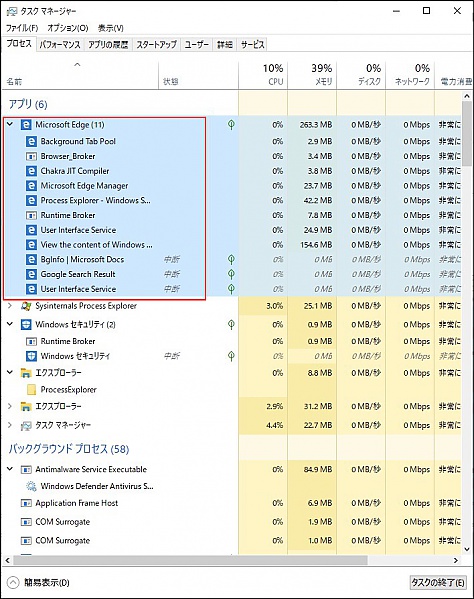Click the leaf icon on Google Search Result row
474x599 pixels.
tap(231, 274)
